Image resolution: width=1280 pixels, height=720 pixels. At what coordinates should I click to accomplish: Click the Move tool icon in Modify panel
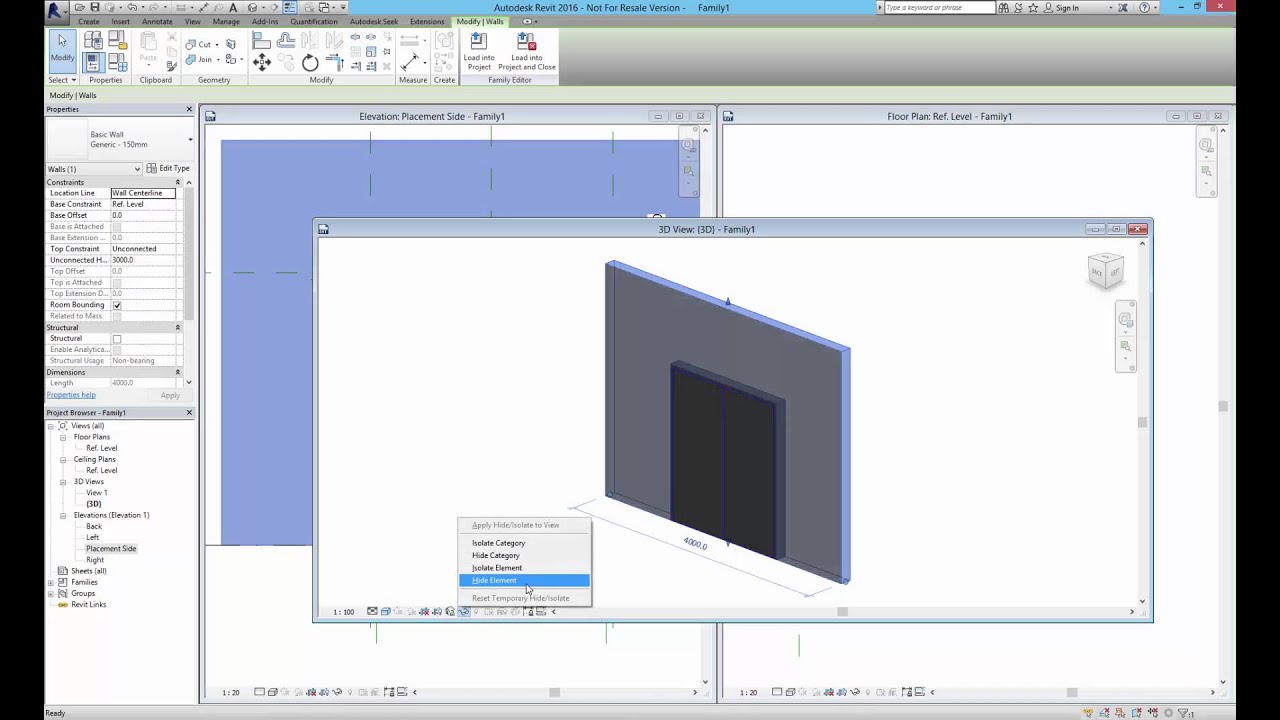(x=262, y=62)
